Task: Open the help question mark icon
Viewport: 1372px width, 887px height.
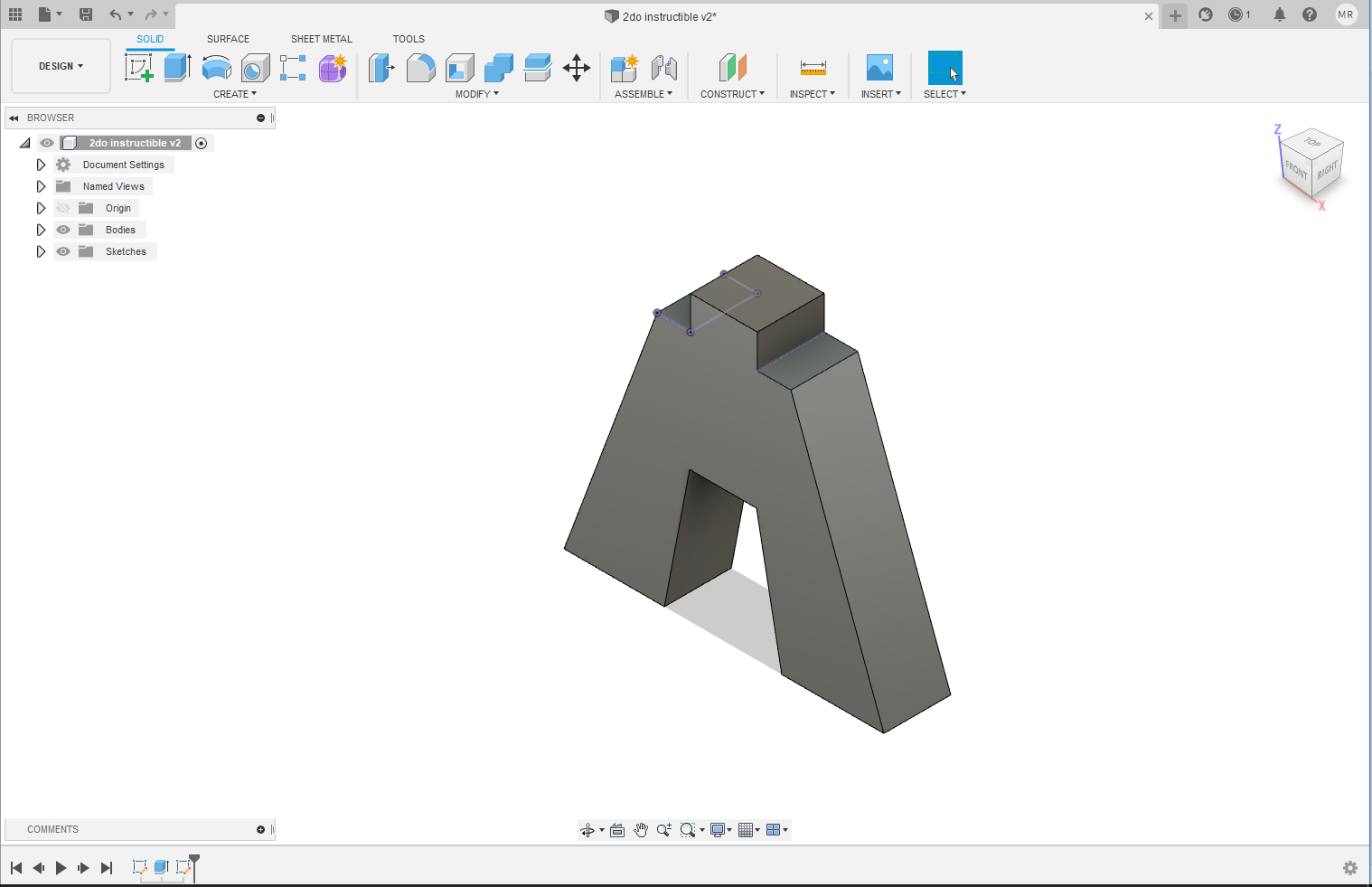Action: (1310, 14)
